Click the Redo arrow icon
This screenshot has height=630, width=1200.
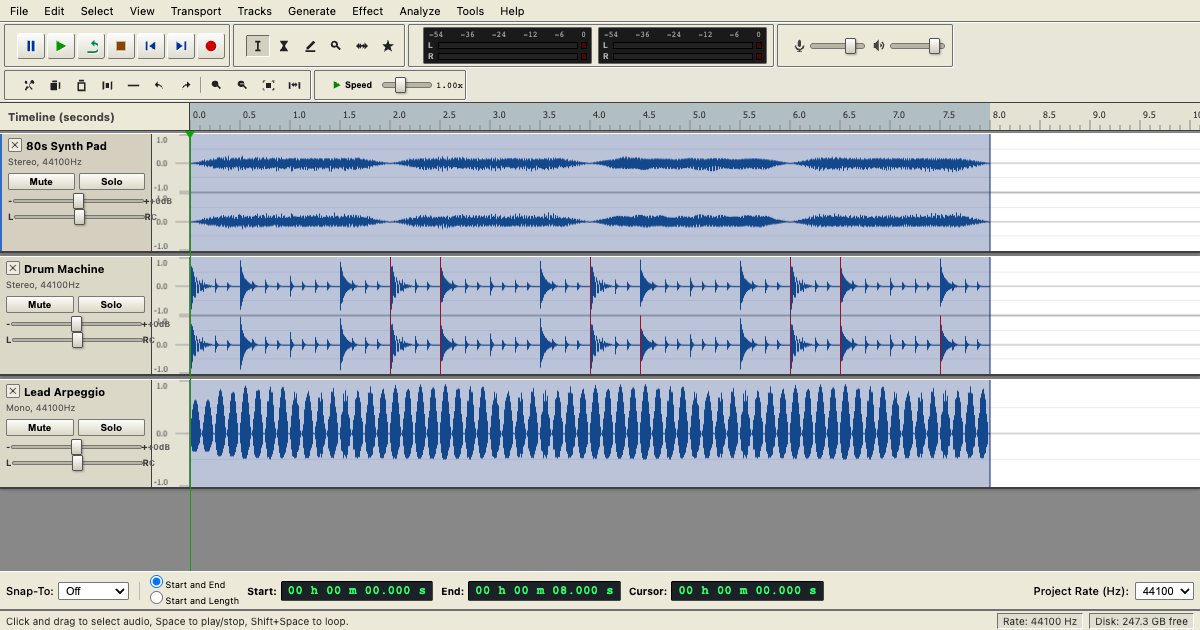[x=185, y=85]
